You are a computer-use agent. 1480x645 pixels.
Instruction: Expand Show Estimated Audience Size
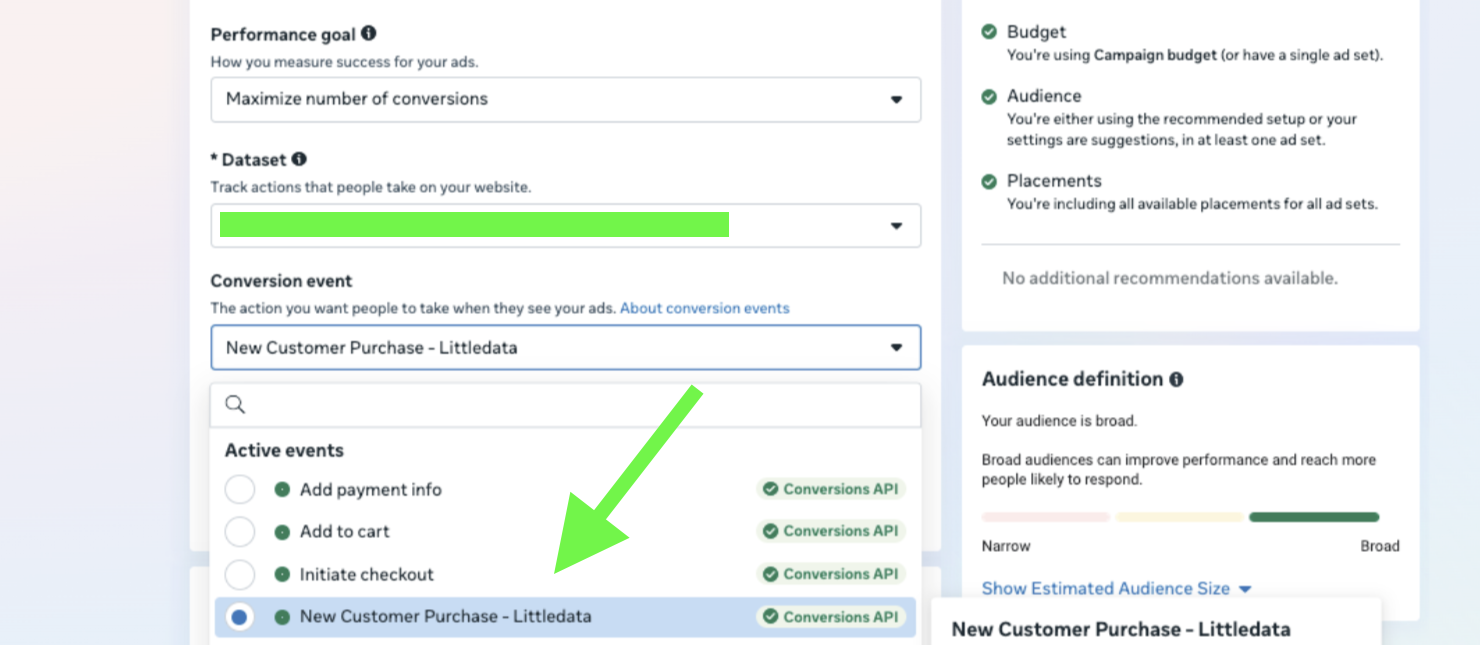(x=1115, y=589)
